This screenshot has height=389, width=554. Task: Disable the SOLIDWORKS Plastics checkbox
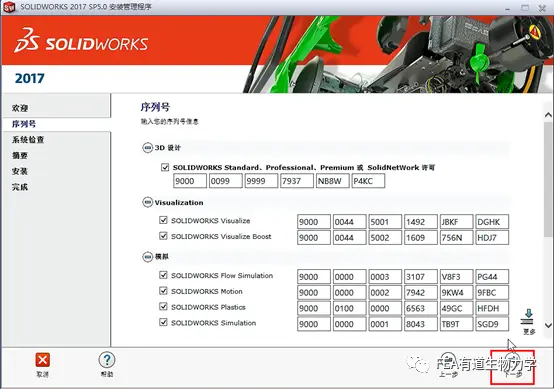coord(163,306)
